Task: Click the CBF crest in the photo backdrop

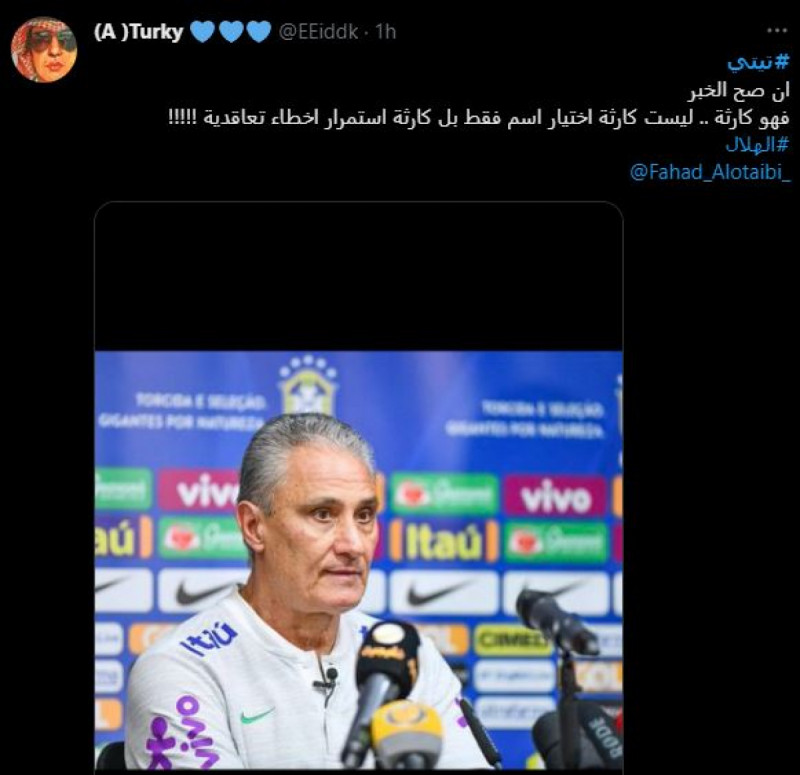Action: coord(308,385)
